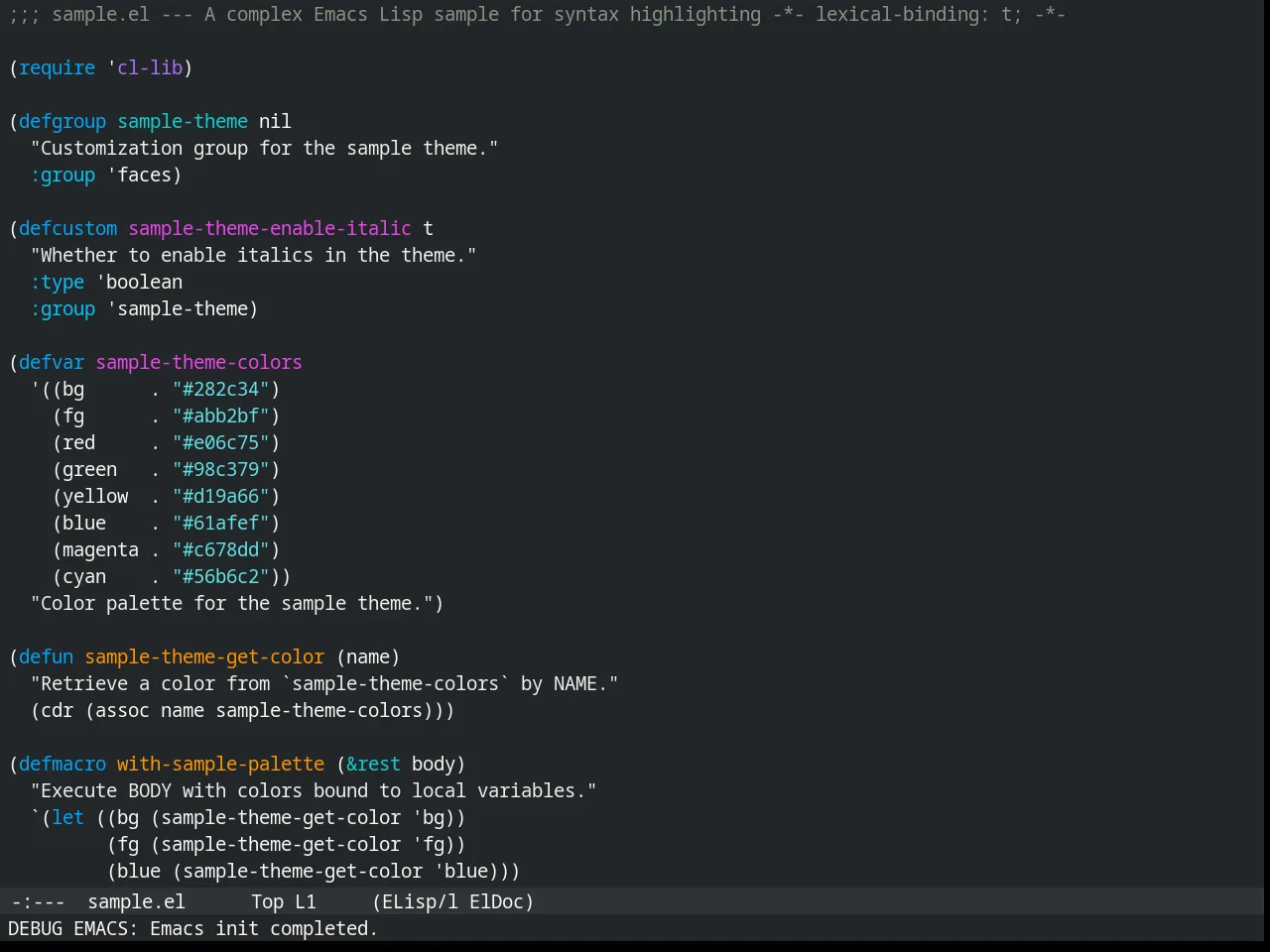Click 'blue symbol in the let binding
This screenshot has width=1270, height=952.
pyautogui.click(x=461, y=871)
